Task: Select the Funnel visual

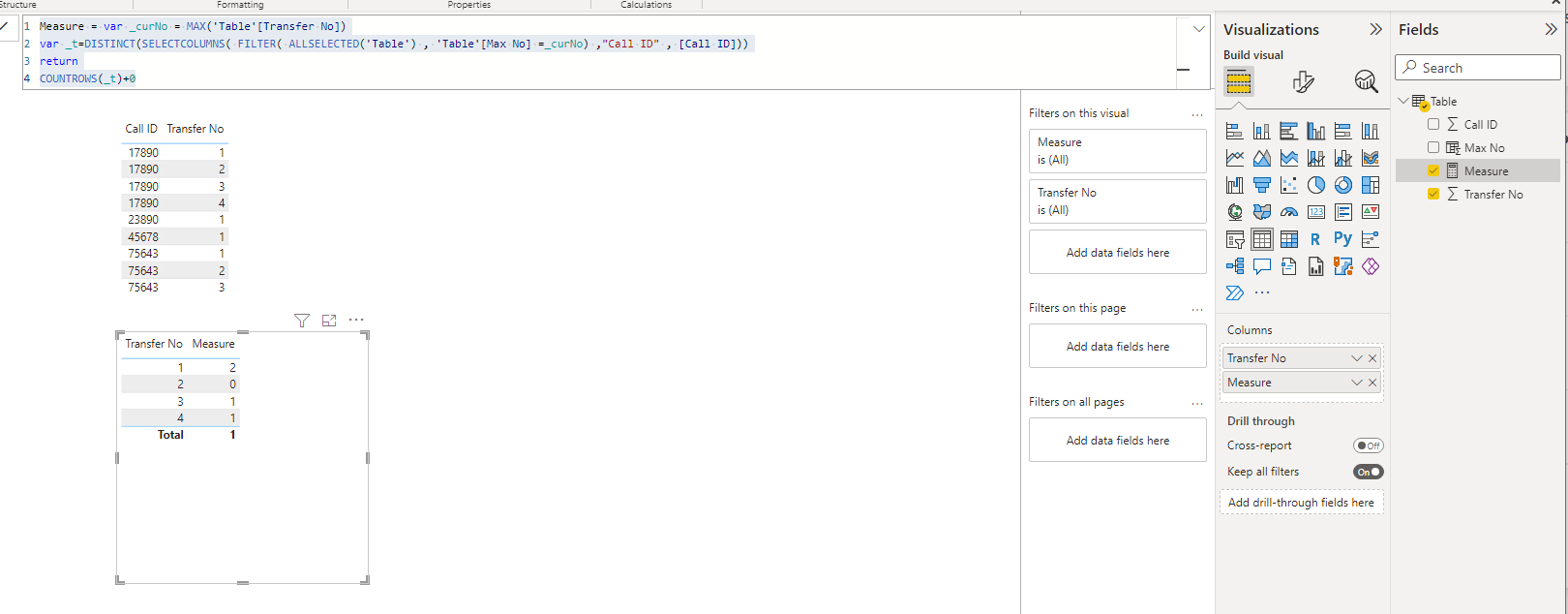Action: [x=1262, y=185]
